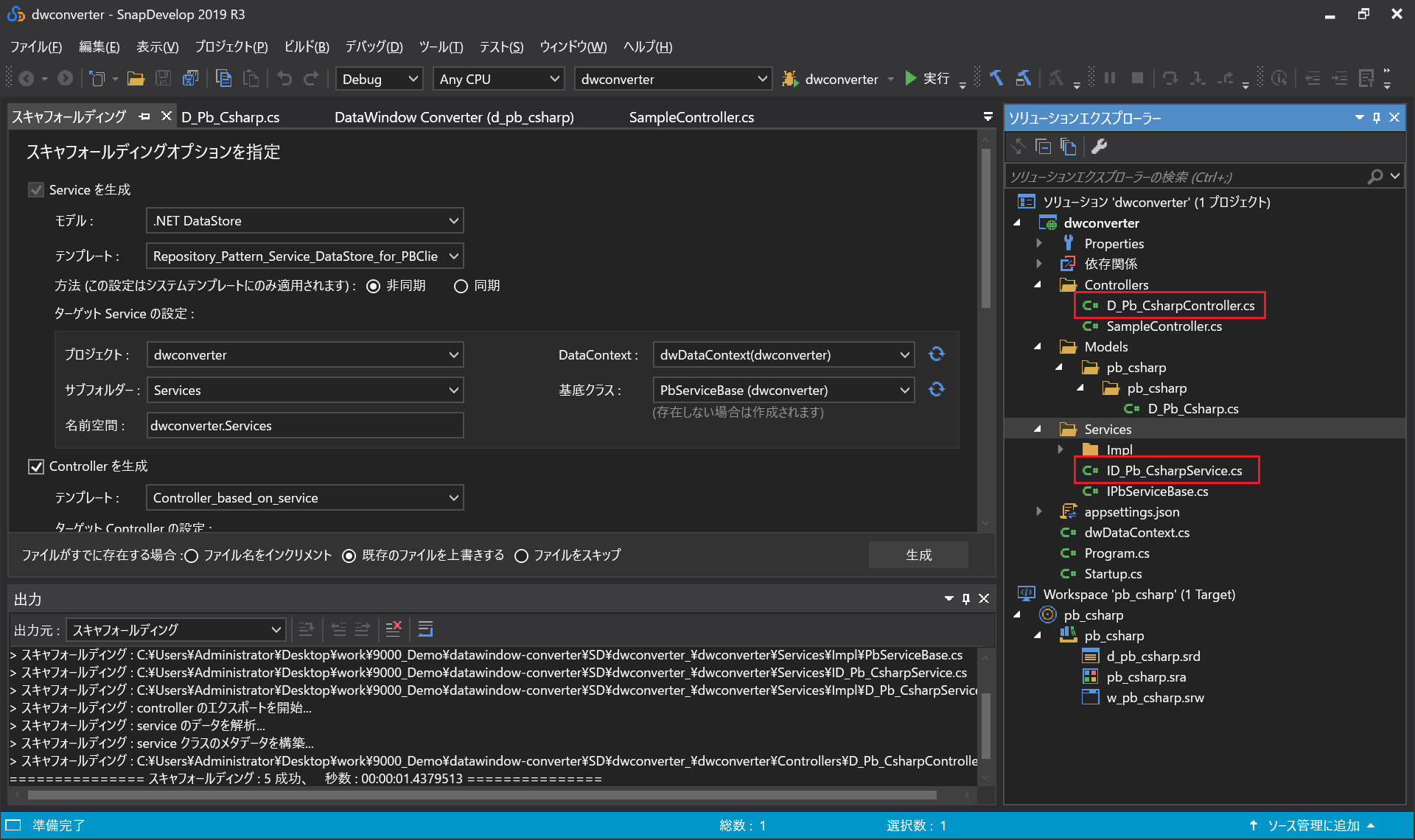Open the Debug configuration dropdown
1415x840 pixels.
(x=379, y=79)
